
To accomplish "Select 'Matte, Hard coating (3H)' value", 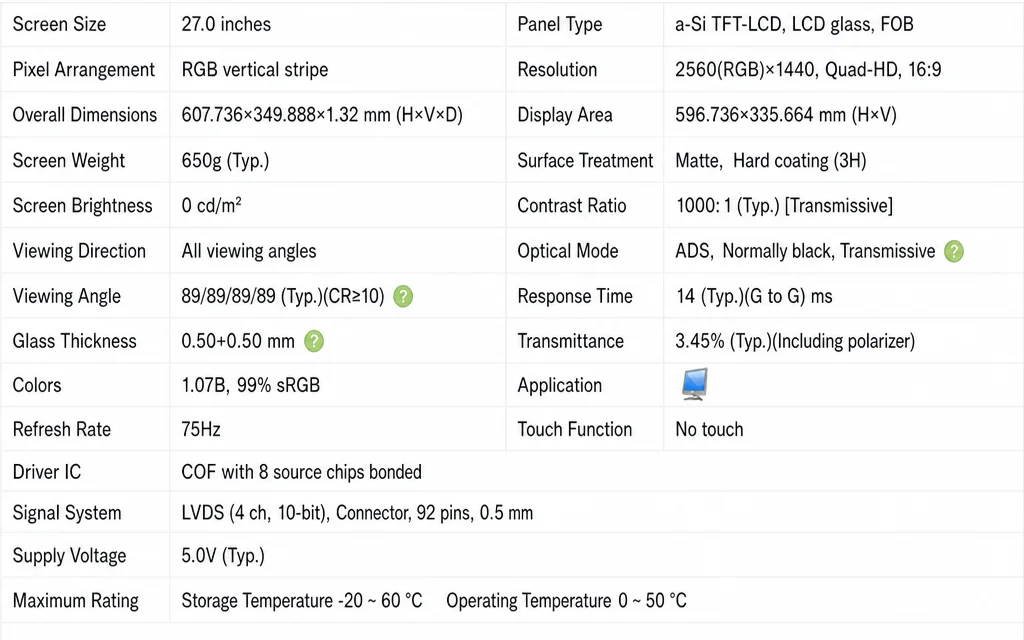I will [x=771, y=161].
